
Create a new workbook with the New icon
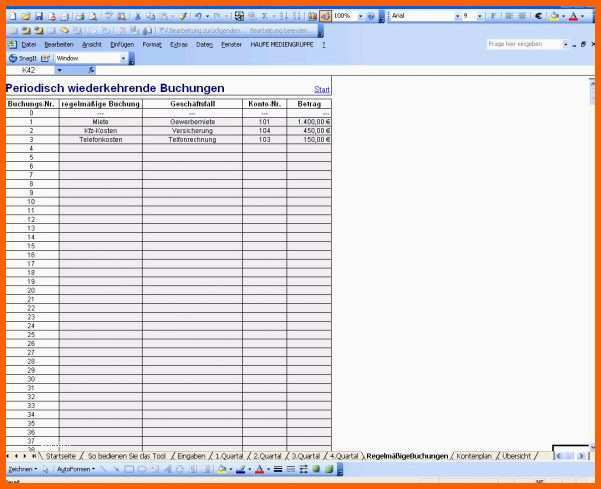(x=13, y=16)
